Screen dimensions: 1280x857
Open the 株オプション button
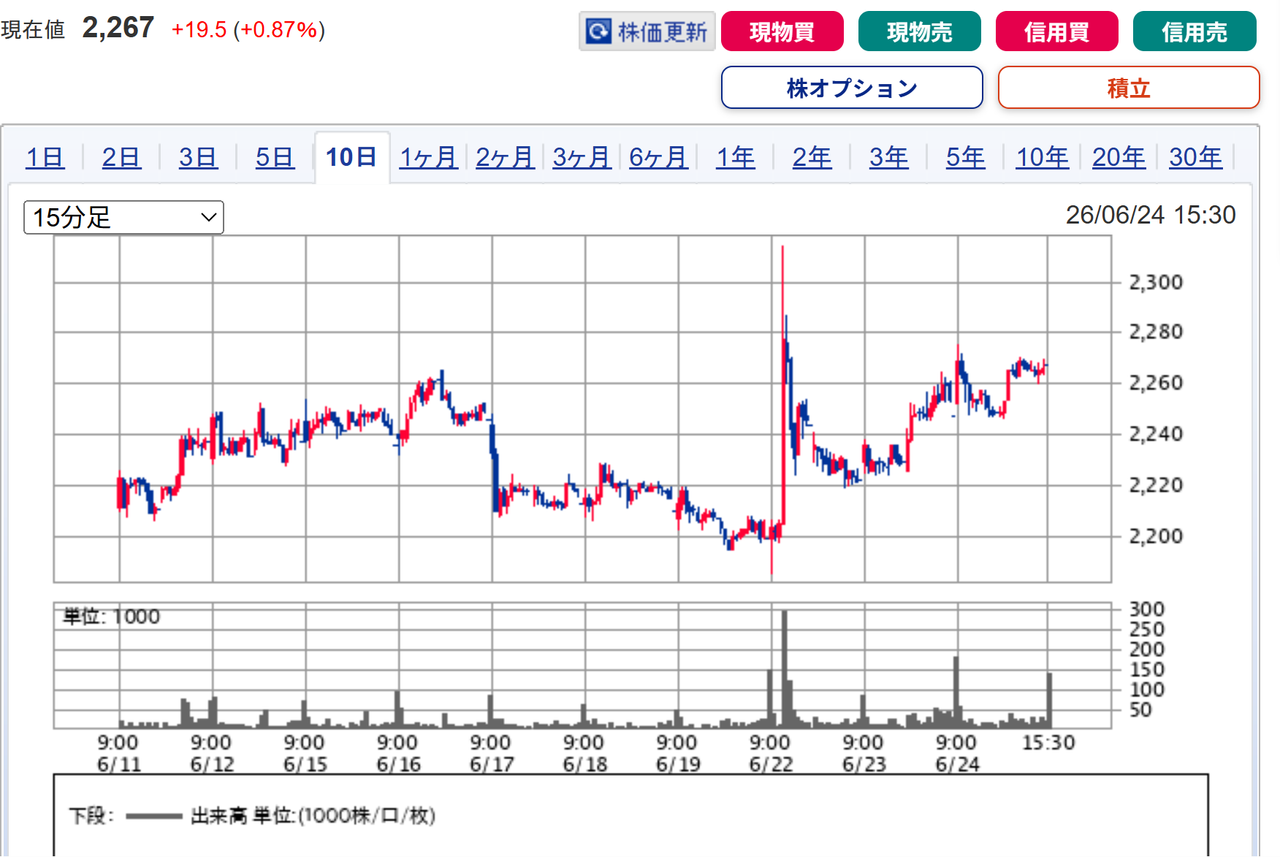tap(852, 88)
